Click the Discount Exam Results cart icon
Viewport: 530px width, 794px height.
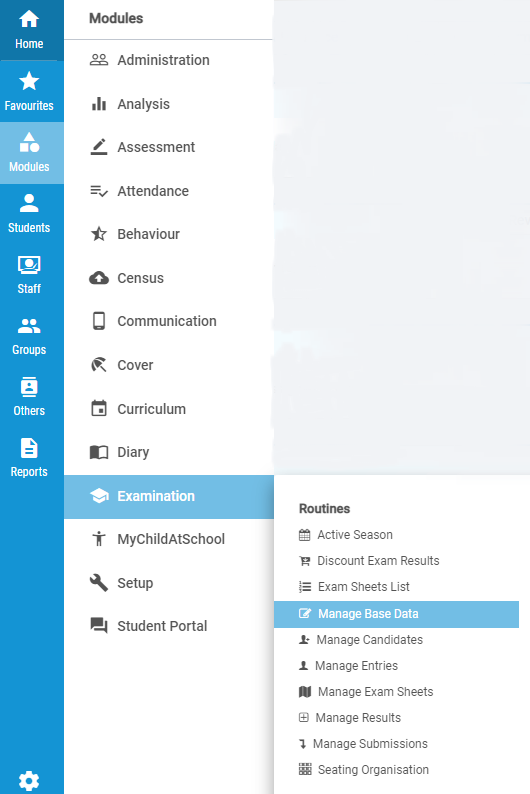click(305, 561)
